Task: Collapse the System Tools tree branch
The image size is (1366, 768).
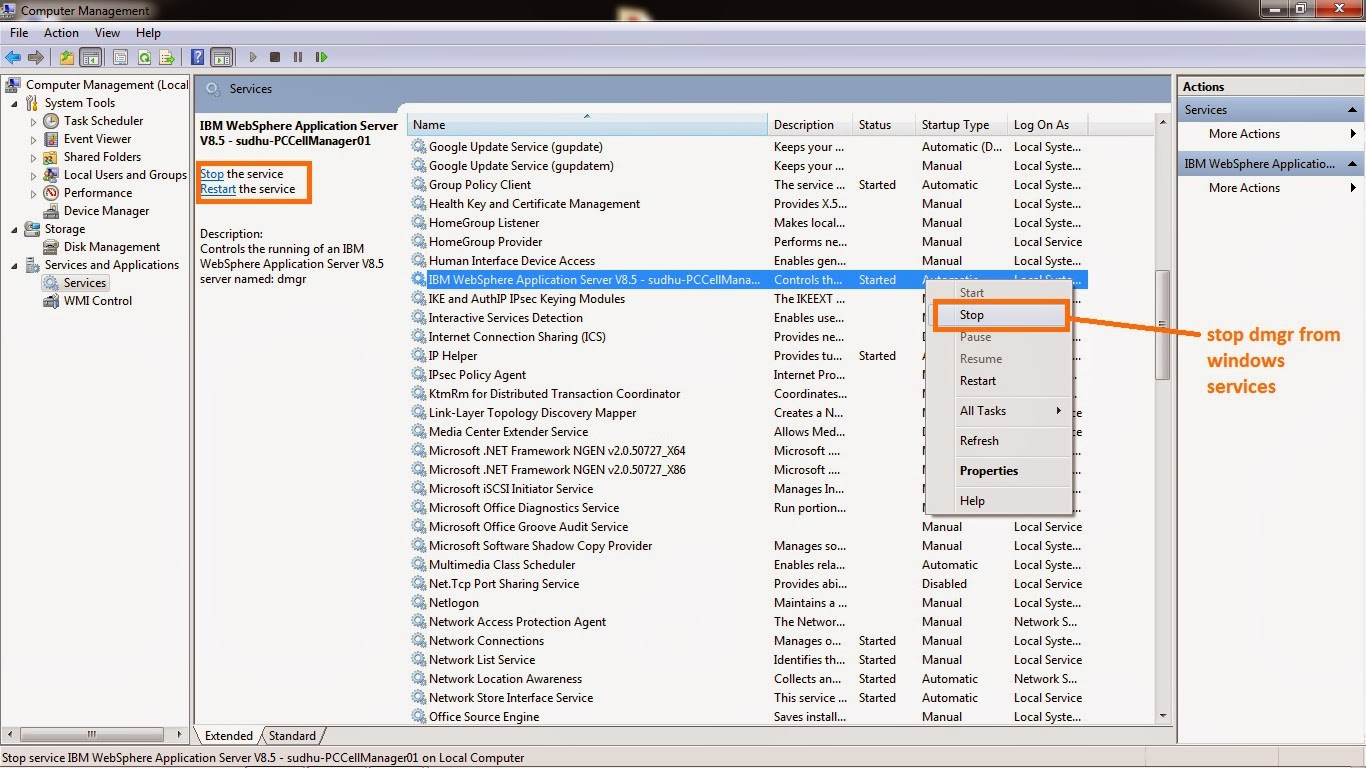Action: click(x=13, y=102)
